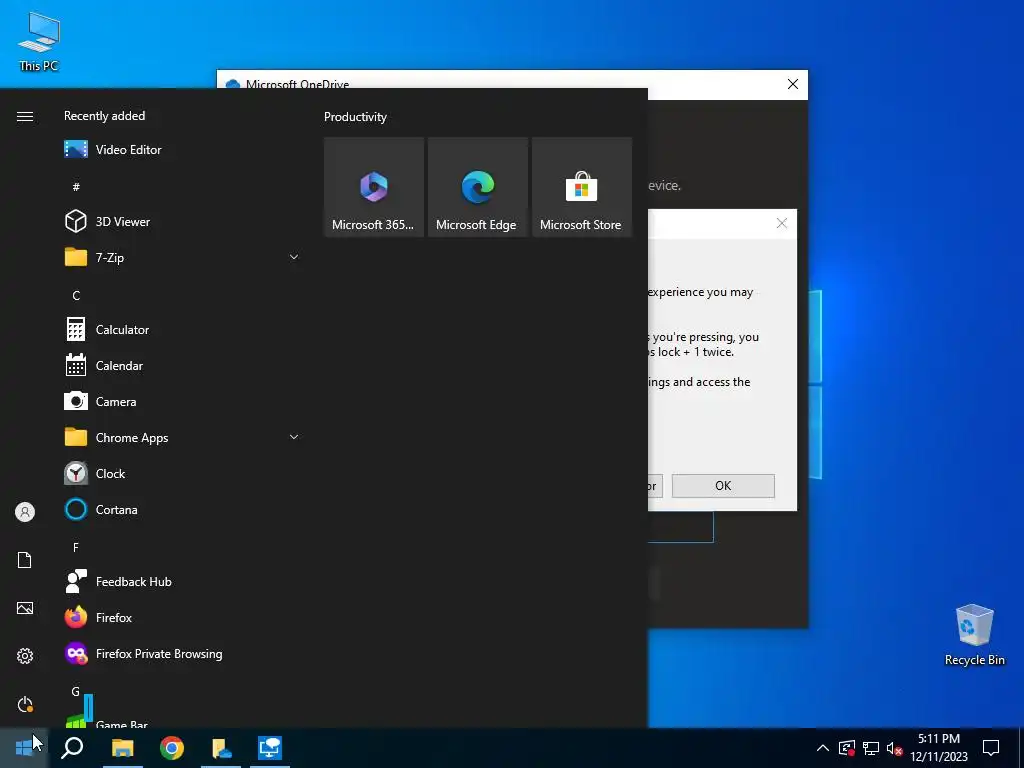The height and width of the screenshot is (768, 1024).
Task: Open Settings gear in Start sidebar
Action: tap(25, 656)
